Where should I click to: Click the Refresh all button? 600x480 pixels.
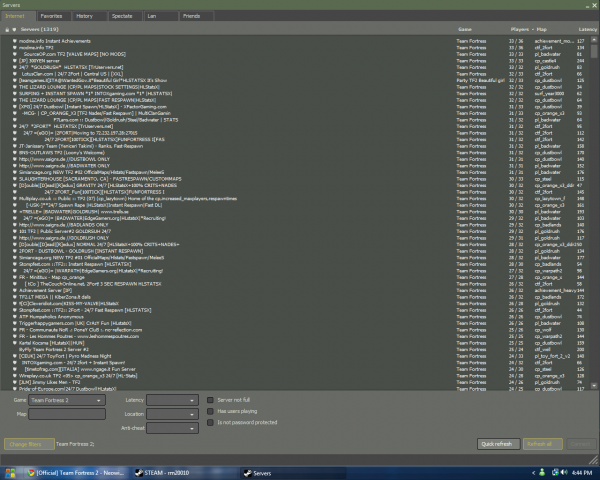pos(542,444)
